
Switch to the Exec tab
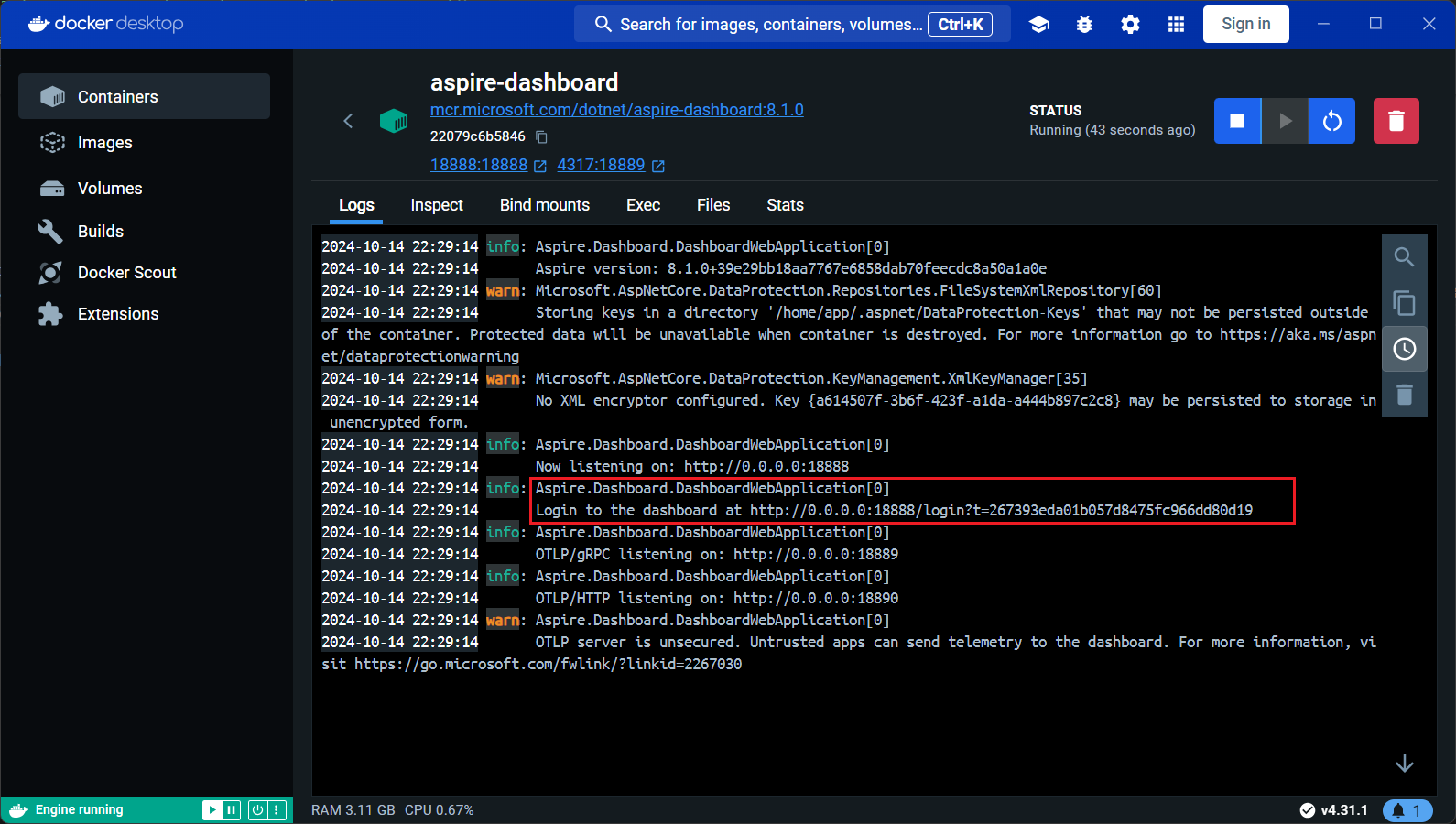click(x=643, y=205)
